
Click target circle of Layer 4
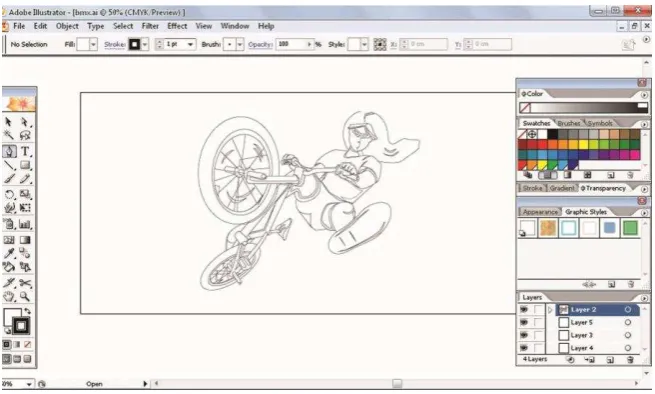pos(627,348)
